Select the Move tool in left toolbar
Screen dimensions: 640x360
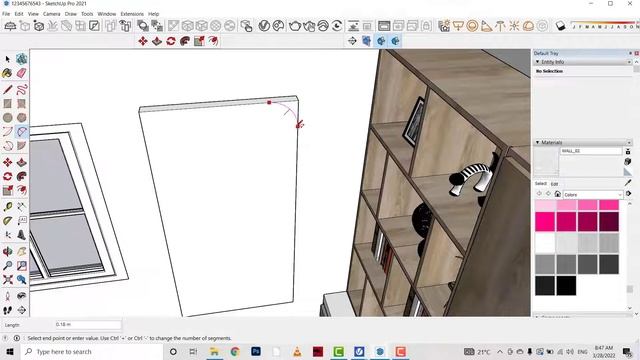pyautogui.click(x=7, y=162)
